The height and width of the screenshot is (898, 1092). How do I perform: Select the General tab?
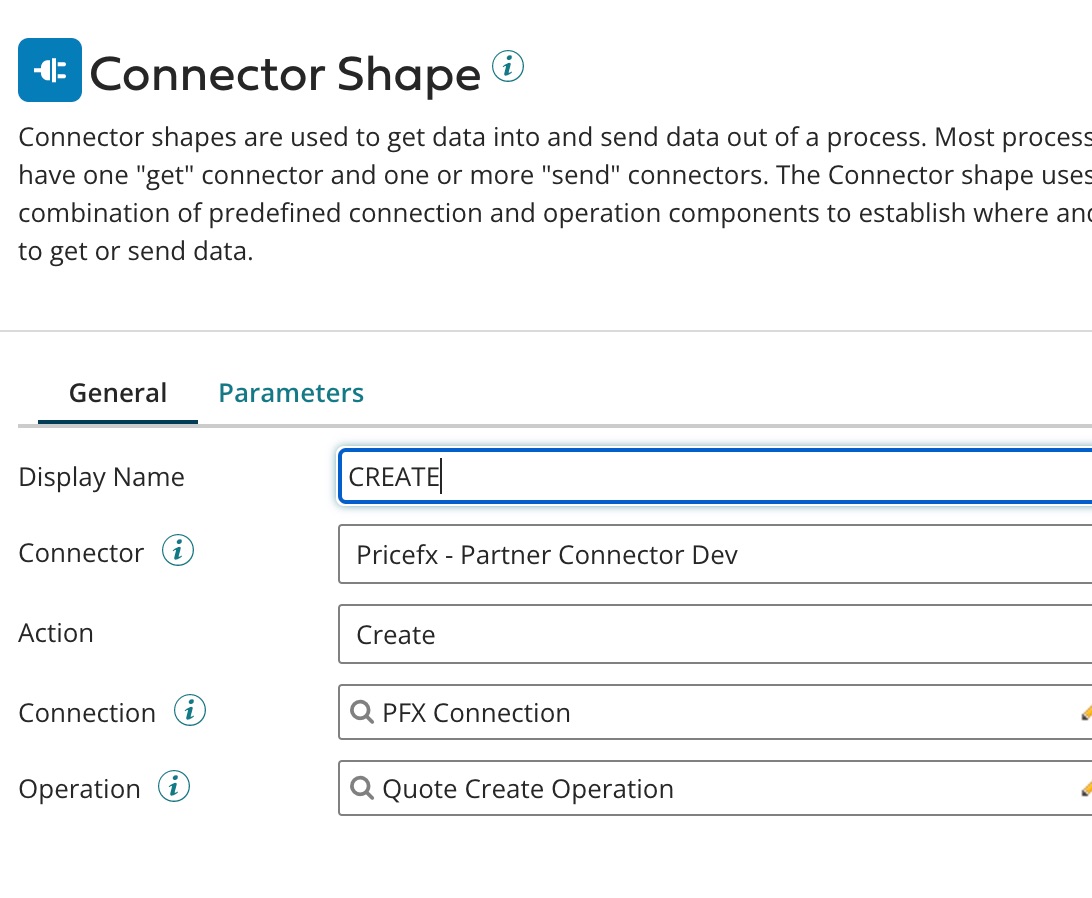pos(117,393)
